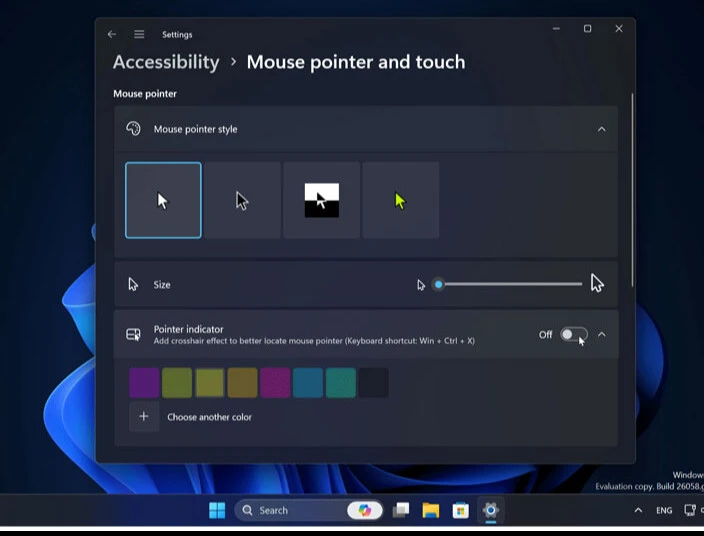This screenshot has width=704, height=536.
Task: Pick the gold-brown color swatch
Action: tap(242, 383)
